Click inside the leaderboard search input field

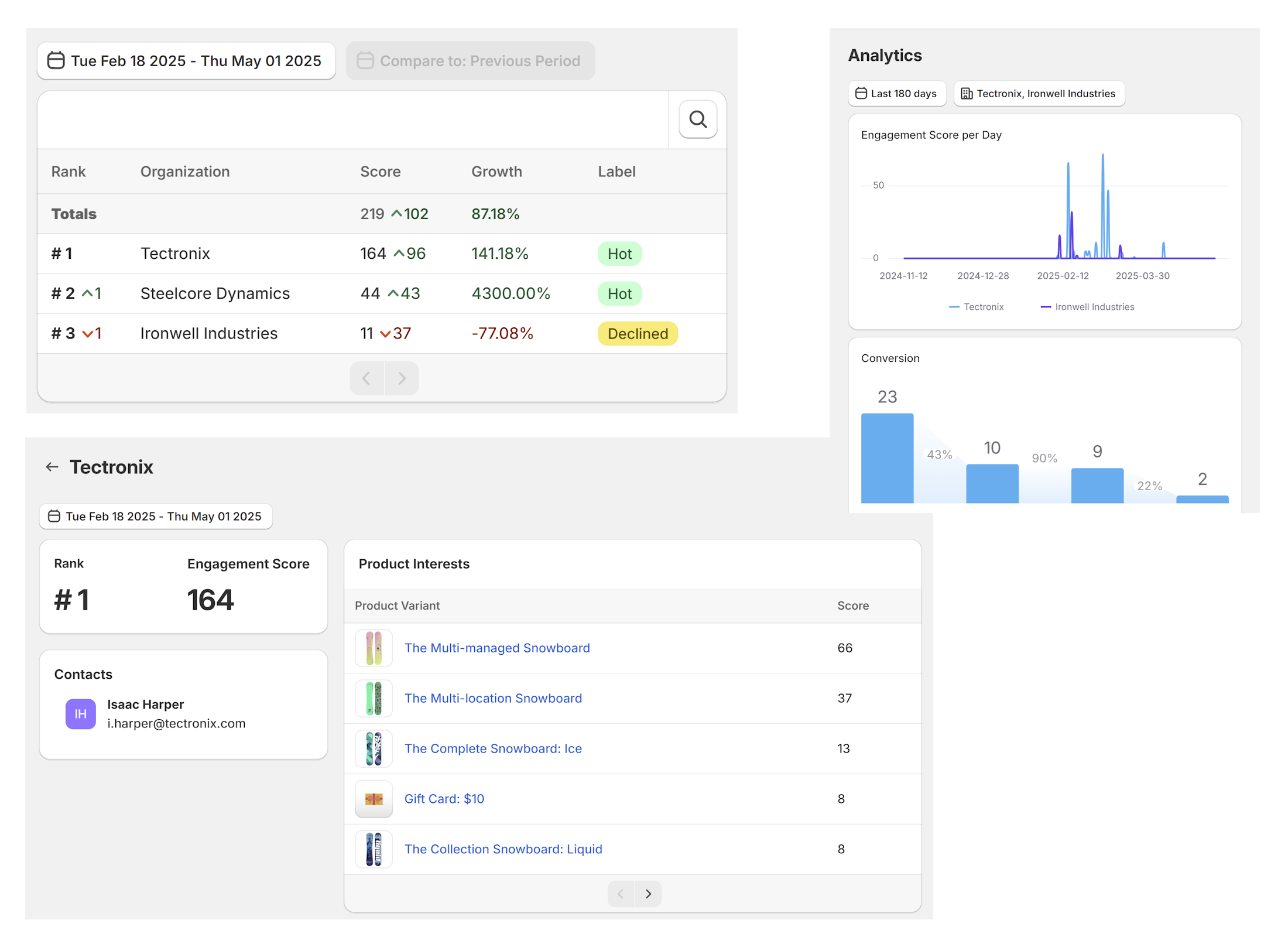click(x=351, y=119)
